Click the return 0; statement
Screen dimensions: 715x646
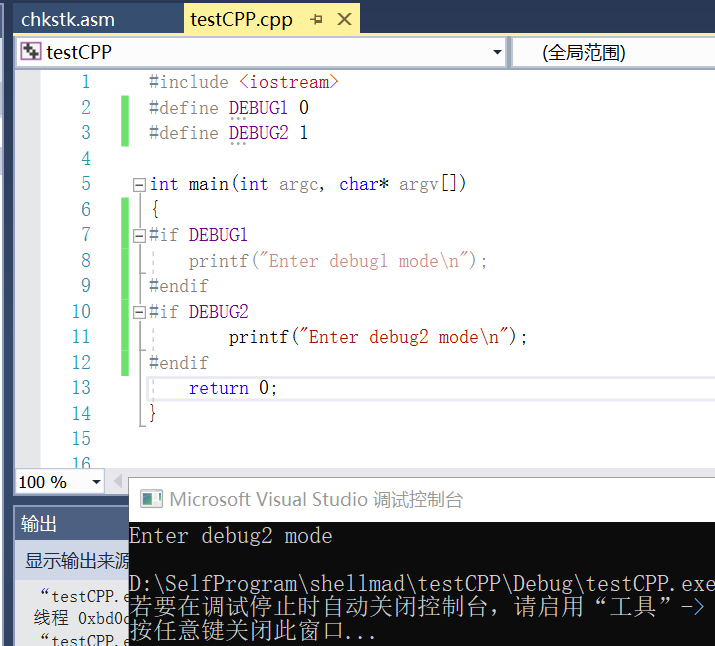(x=233, y=388)
